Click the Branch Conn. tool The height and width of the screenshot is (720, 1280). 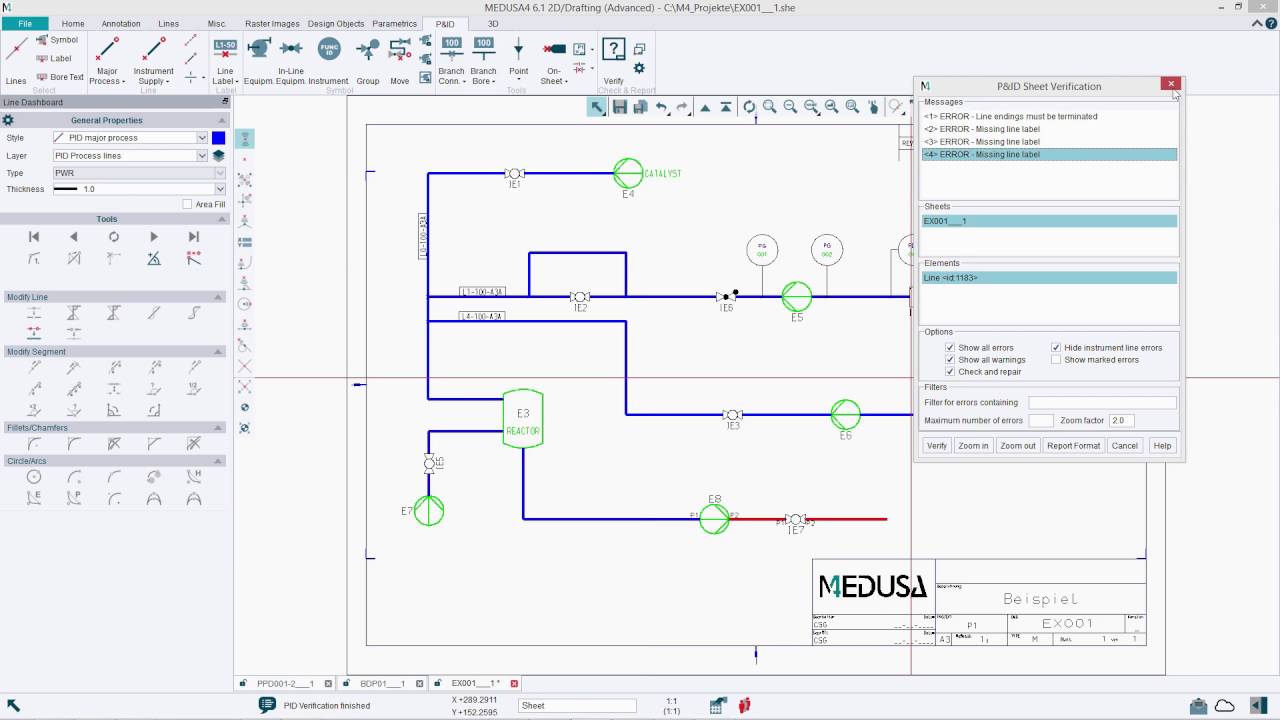(451, 59)
